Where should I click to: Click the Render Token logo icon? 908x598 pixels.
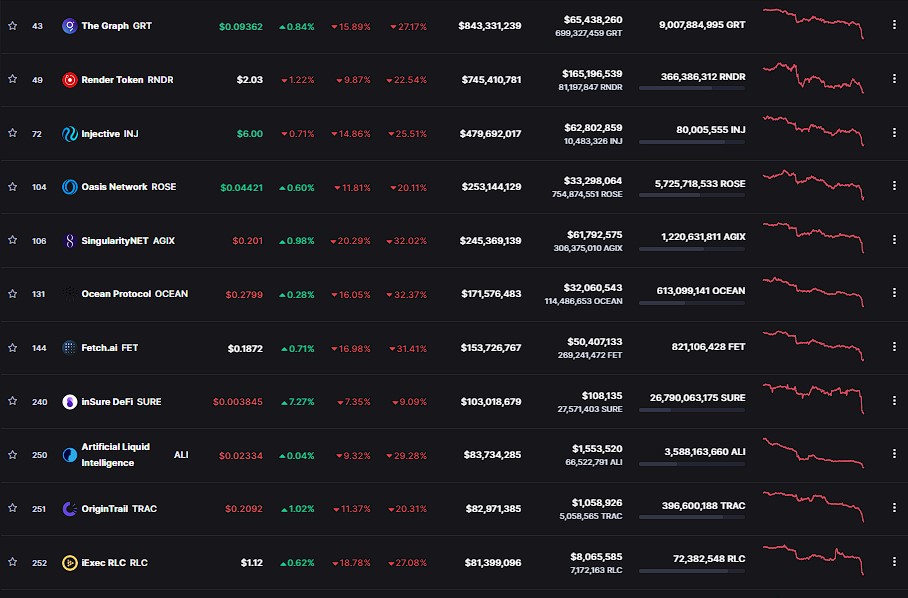click(70, 80)
